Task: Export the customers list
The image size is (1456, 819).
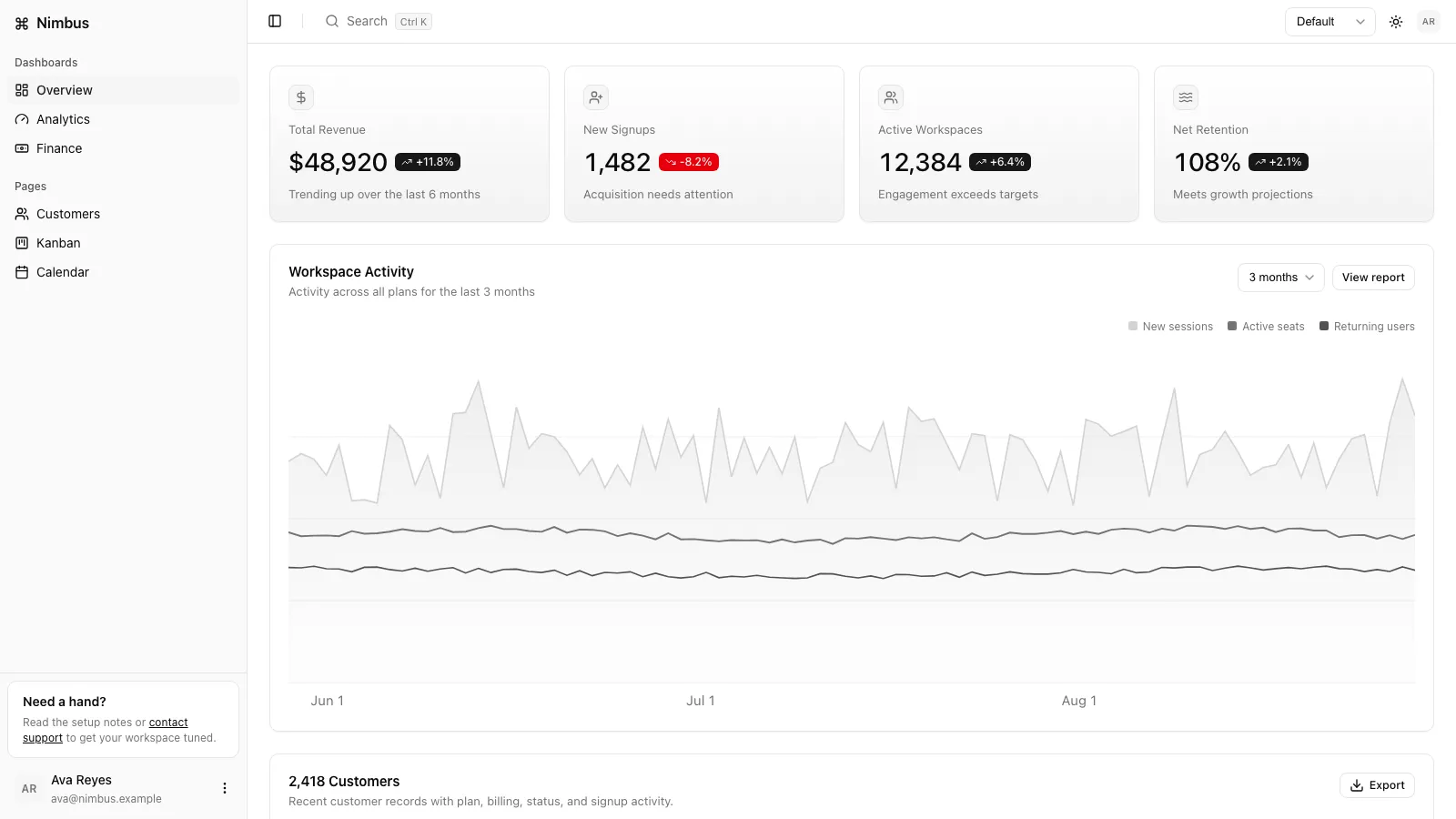Action: 1377,785
